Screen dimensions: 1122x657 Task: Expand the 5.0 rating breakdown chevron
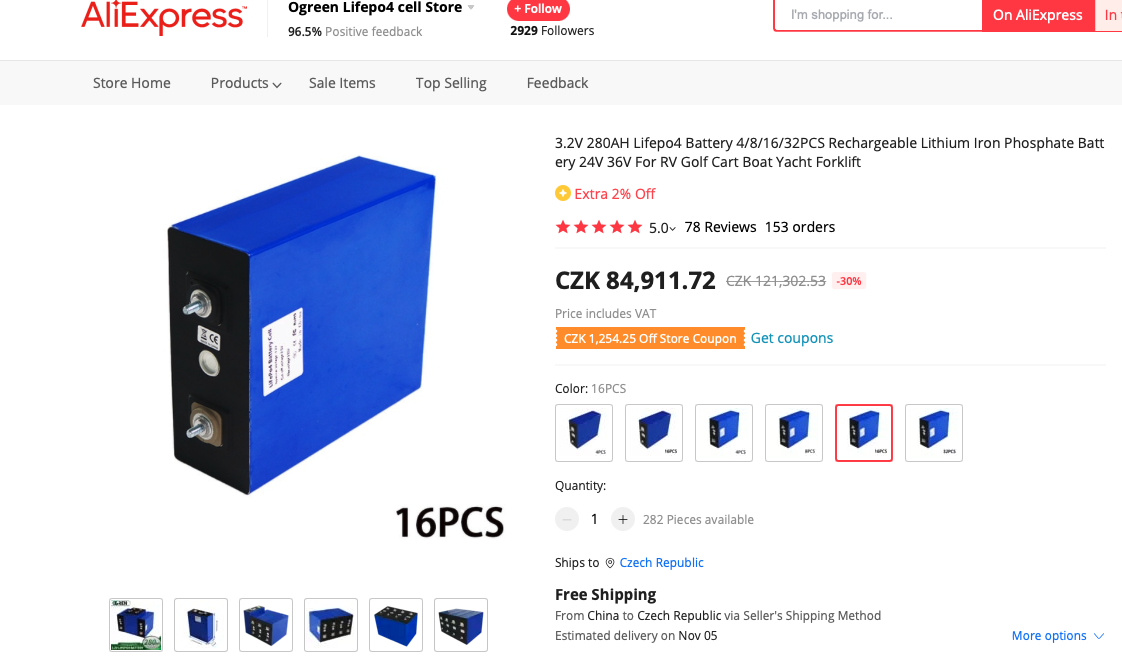pyautogui.click(x=672, y=229)
